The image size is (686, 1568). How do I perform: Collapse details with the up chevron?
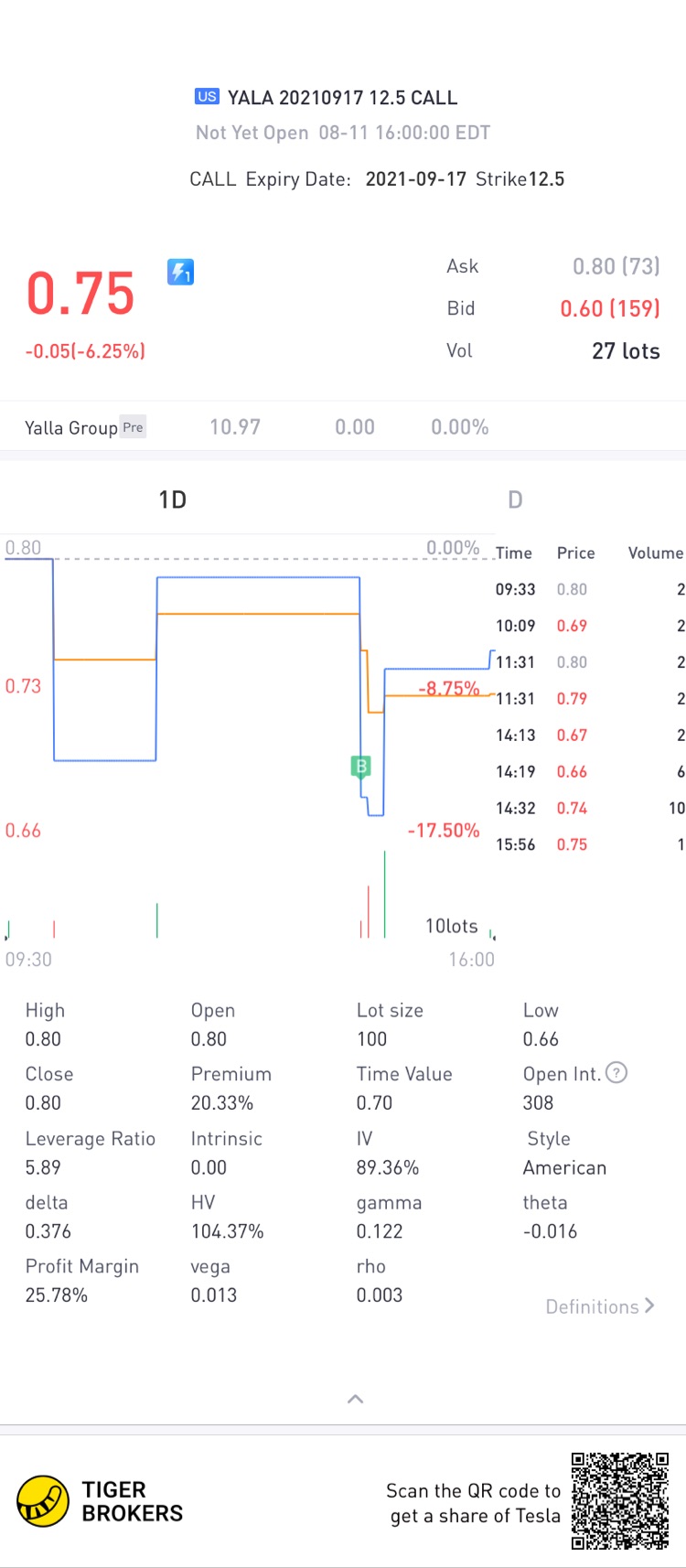(356, 1399)
